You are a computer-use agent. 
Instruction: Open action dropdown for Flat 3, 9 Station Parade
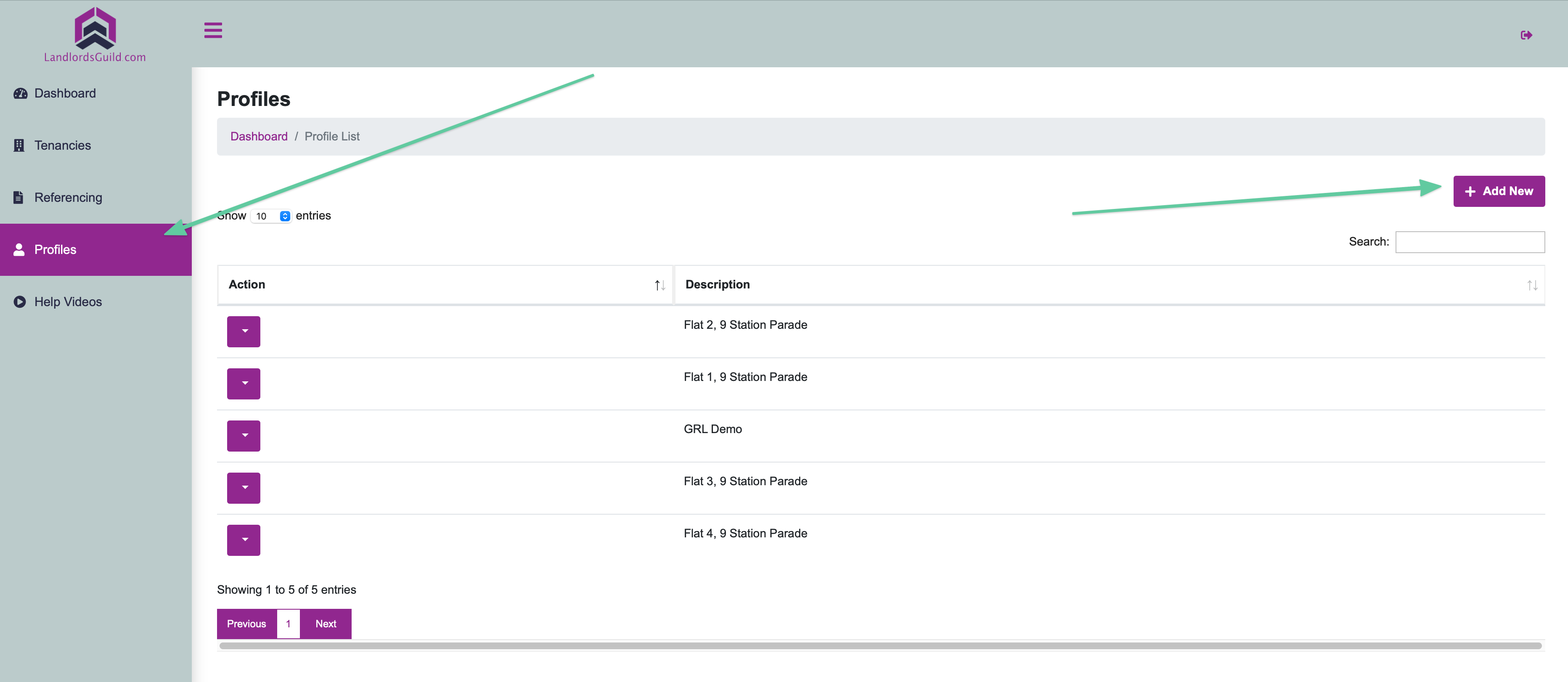244,488
